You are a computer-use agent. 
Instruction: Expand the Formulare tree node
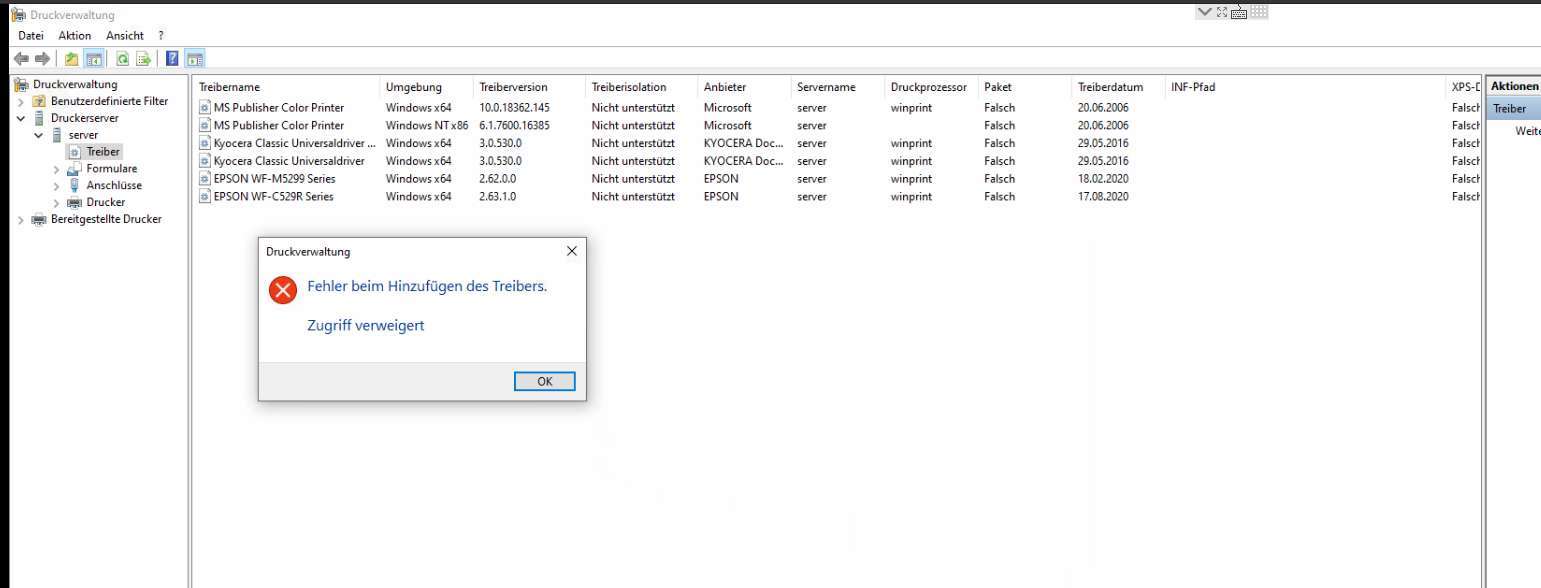(57, 169)
